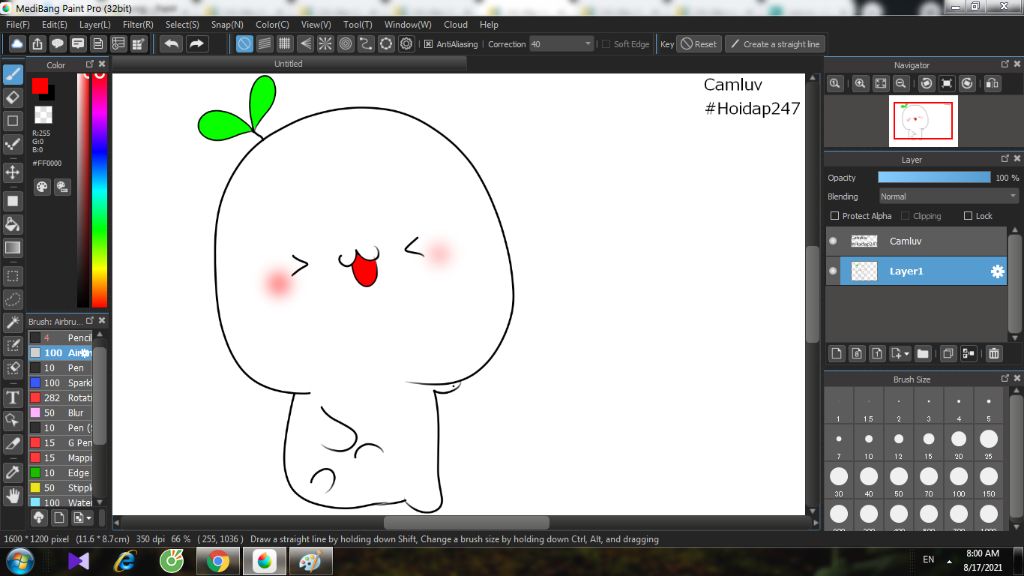The height and width of the screenshot is (576, 1024).
Task: Open the Snap menu
Action: tap(227, 25)
